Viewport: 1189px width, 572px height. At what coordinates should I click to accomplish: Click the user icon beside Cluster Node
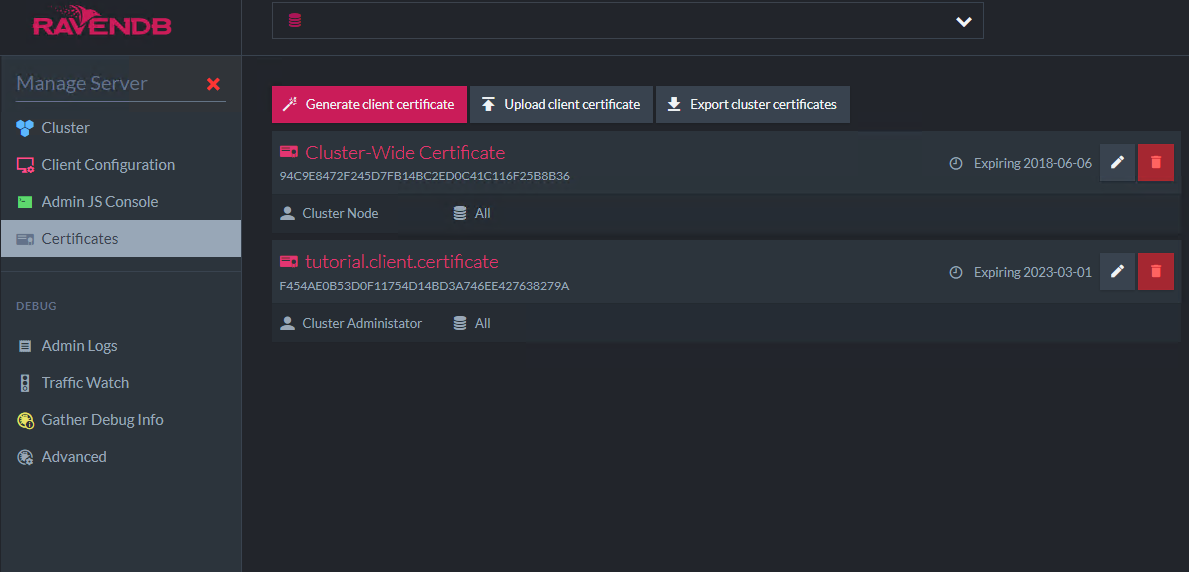coord(287,213)
